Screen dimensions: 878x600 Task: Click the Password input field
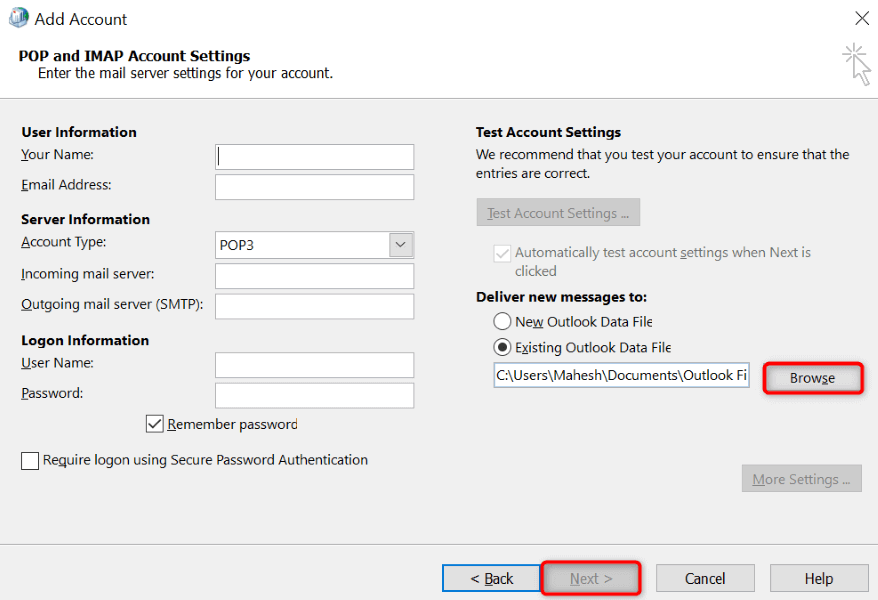pyautogui.click(x=314, y=395)
